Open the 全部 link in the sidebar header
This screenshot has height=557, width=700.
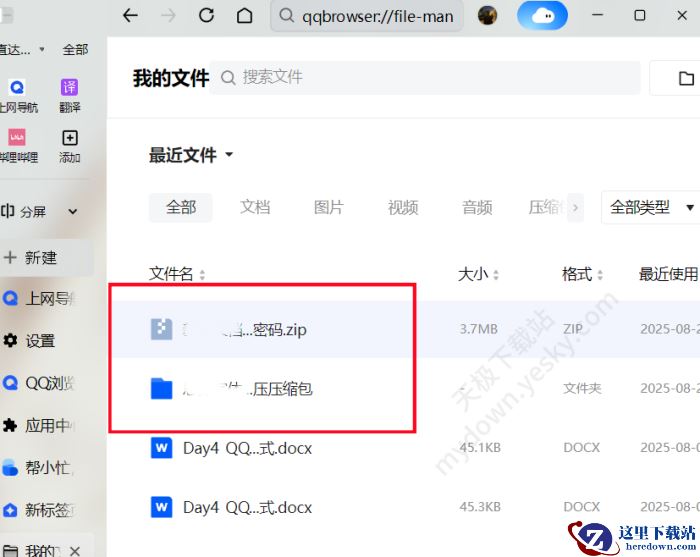pos(75,50)
